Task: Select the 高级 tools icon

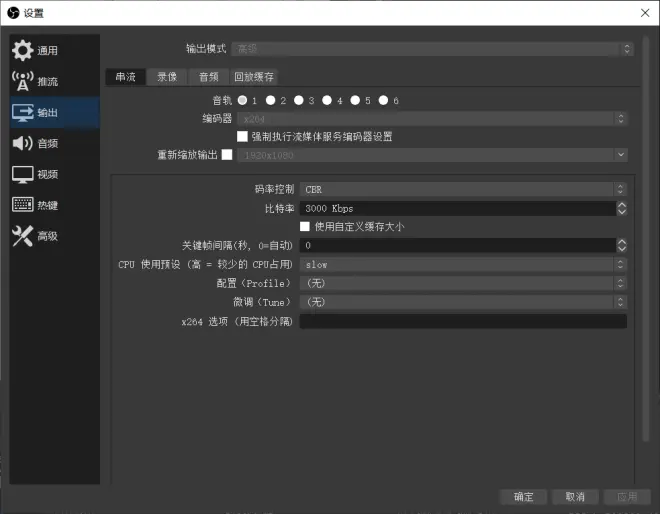Action: [22, 236]
